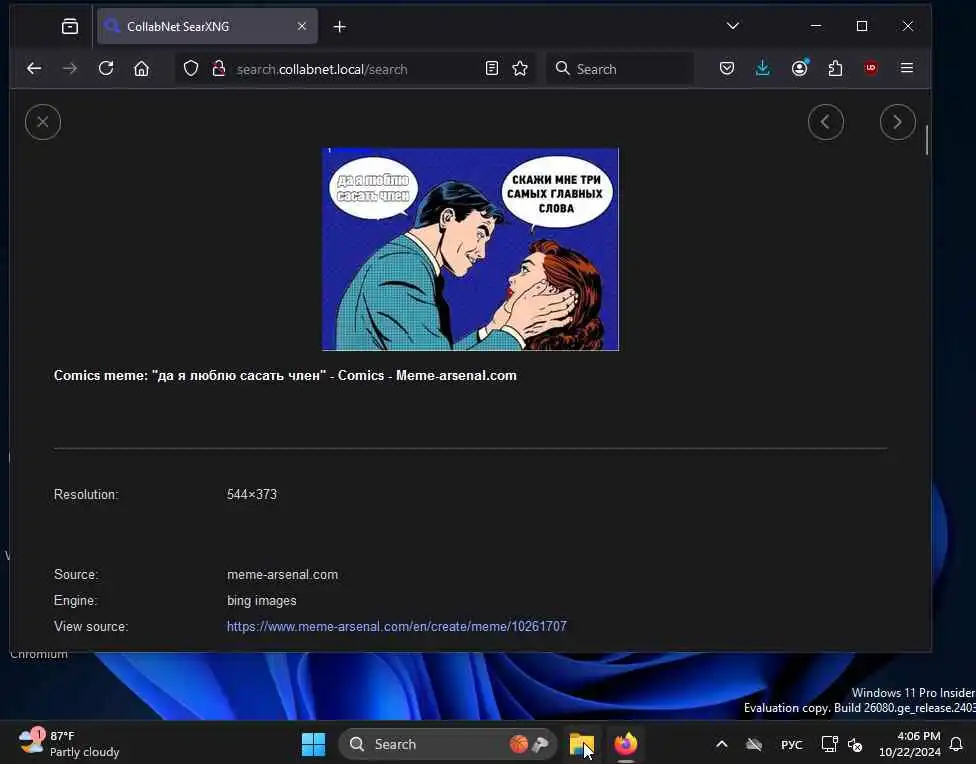
Task: Click the search.collabnet.local address bar
Action: pyautogui.click(x=355, y=69)
